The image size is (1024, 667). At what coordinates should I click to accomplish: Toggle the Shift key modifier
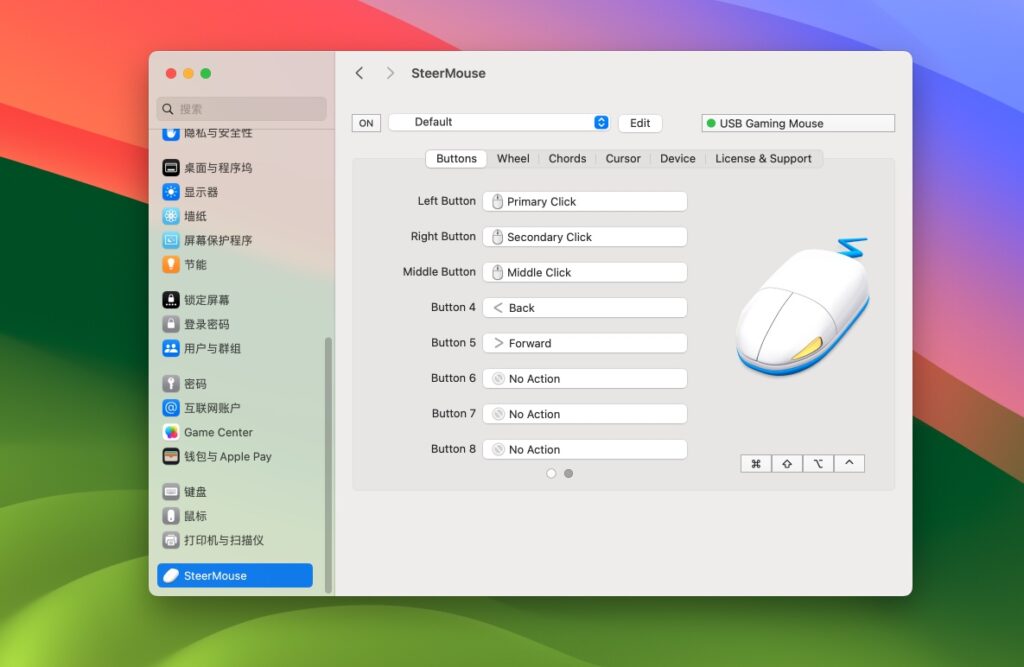tap(786, 462)
